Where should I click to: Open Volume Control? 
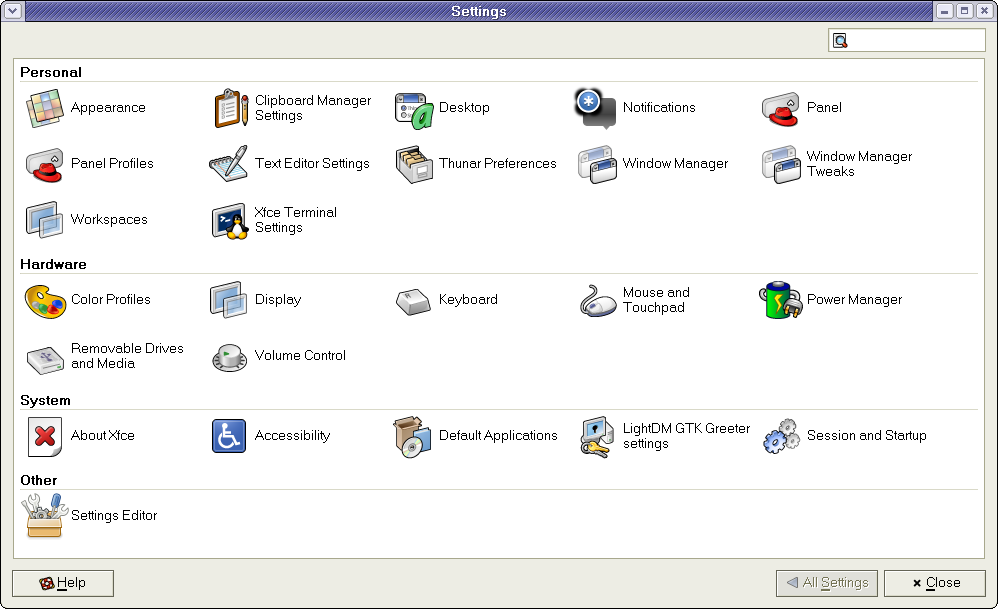tap(230, 356)
